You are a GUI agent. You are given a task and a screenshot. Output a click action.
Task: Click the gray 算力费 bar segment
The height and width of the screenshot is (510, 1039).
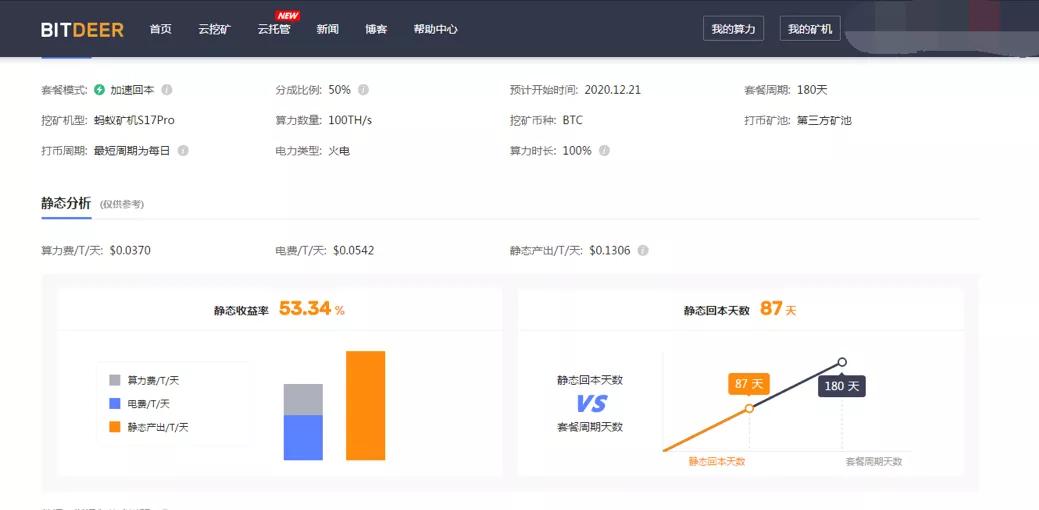(303, 399)
